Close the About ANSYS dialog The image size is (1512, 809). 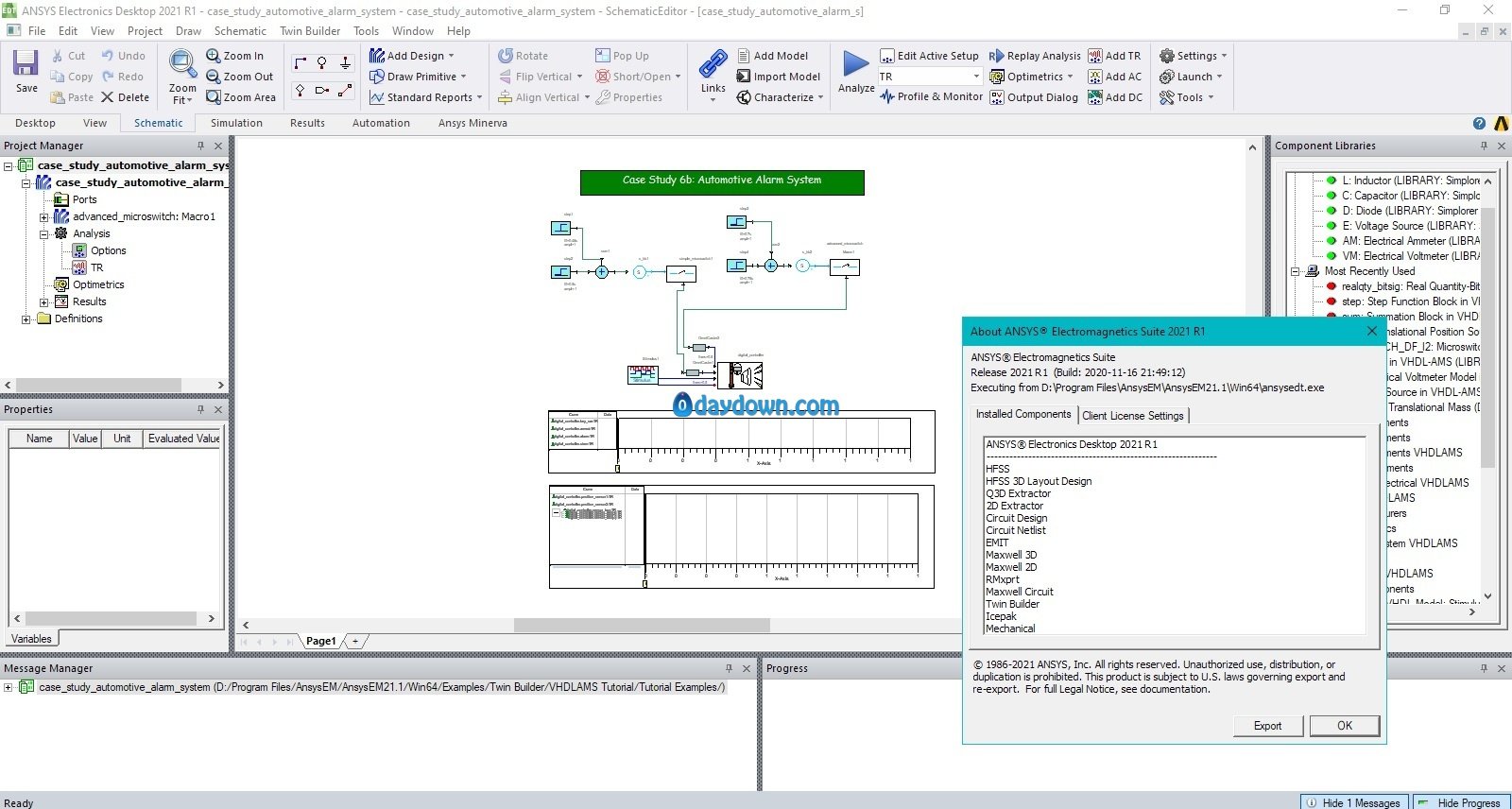pyautogui.click(x=1371, y=331)
